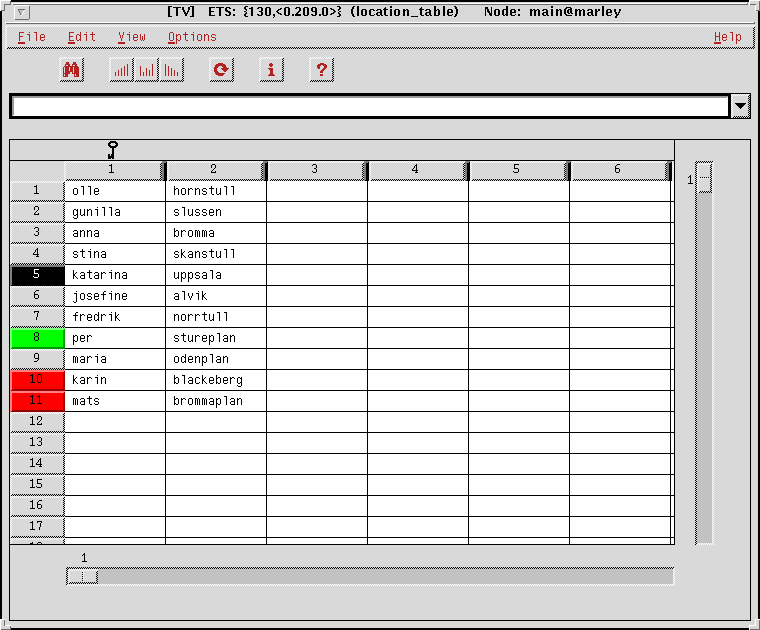Open the File menu
The height and width of the screenshot is (630, 760).
coord(32,37)
